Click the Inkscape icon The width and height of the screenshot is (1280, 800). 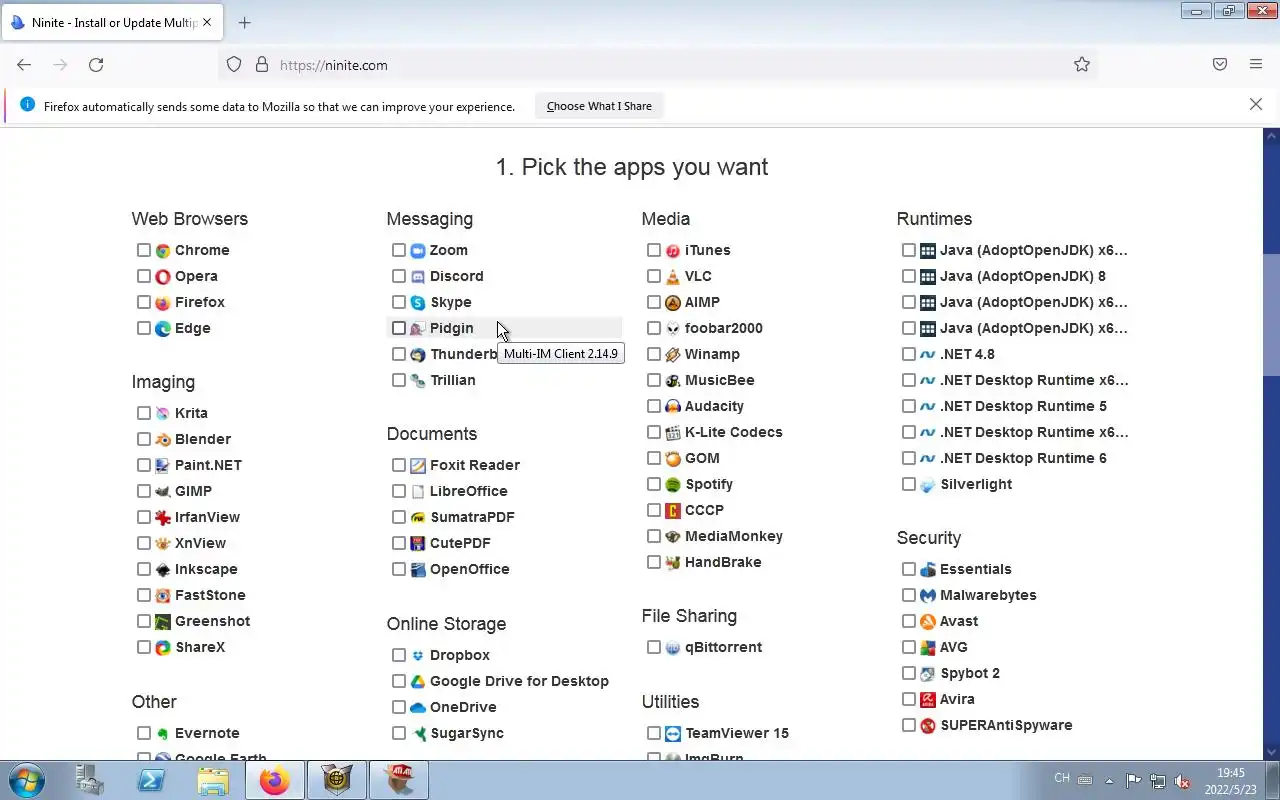click(x=163, y=569)
